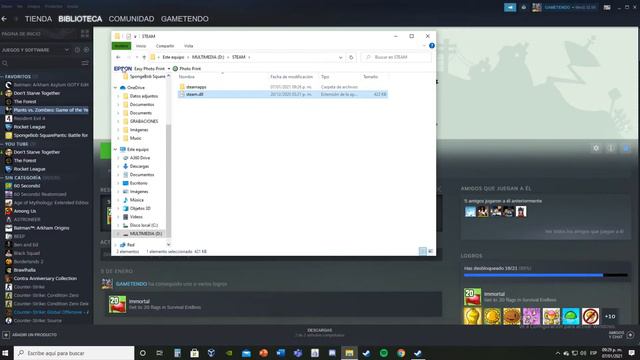This screenshot has width=640, height=360.
Task: Collapse the SIN CATEGORÍA category
Action: [2, 178]
